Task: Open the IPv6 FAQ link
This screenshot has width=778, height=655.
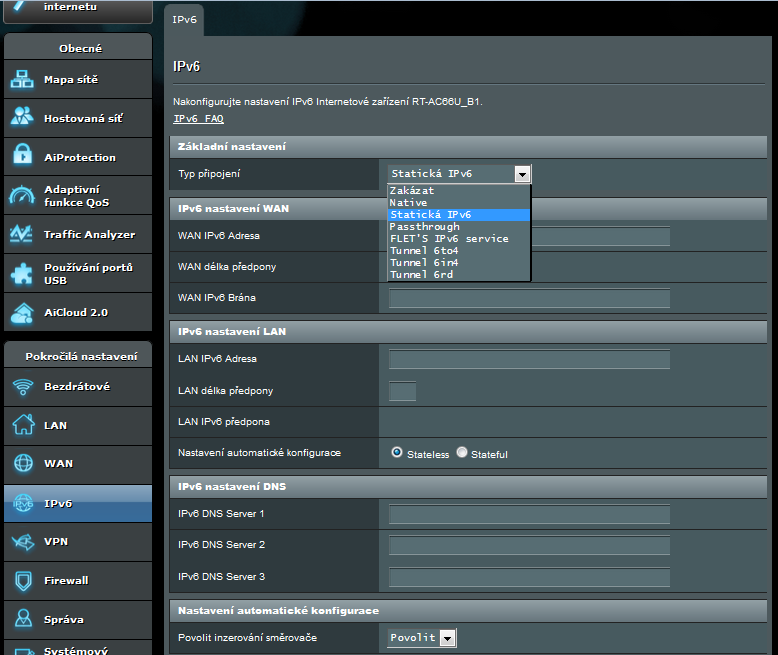Action: pyautogui.click(x=199, y=119)
